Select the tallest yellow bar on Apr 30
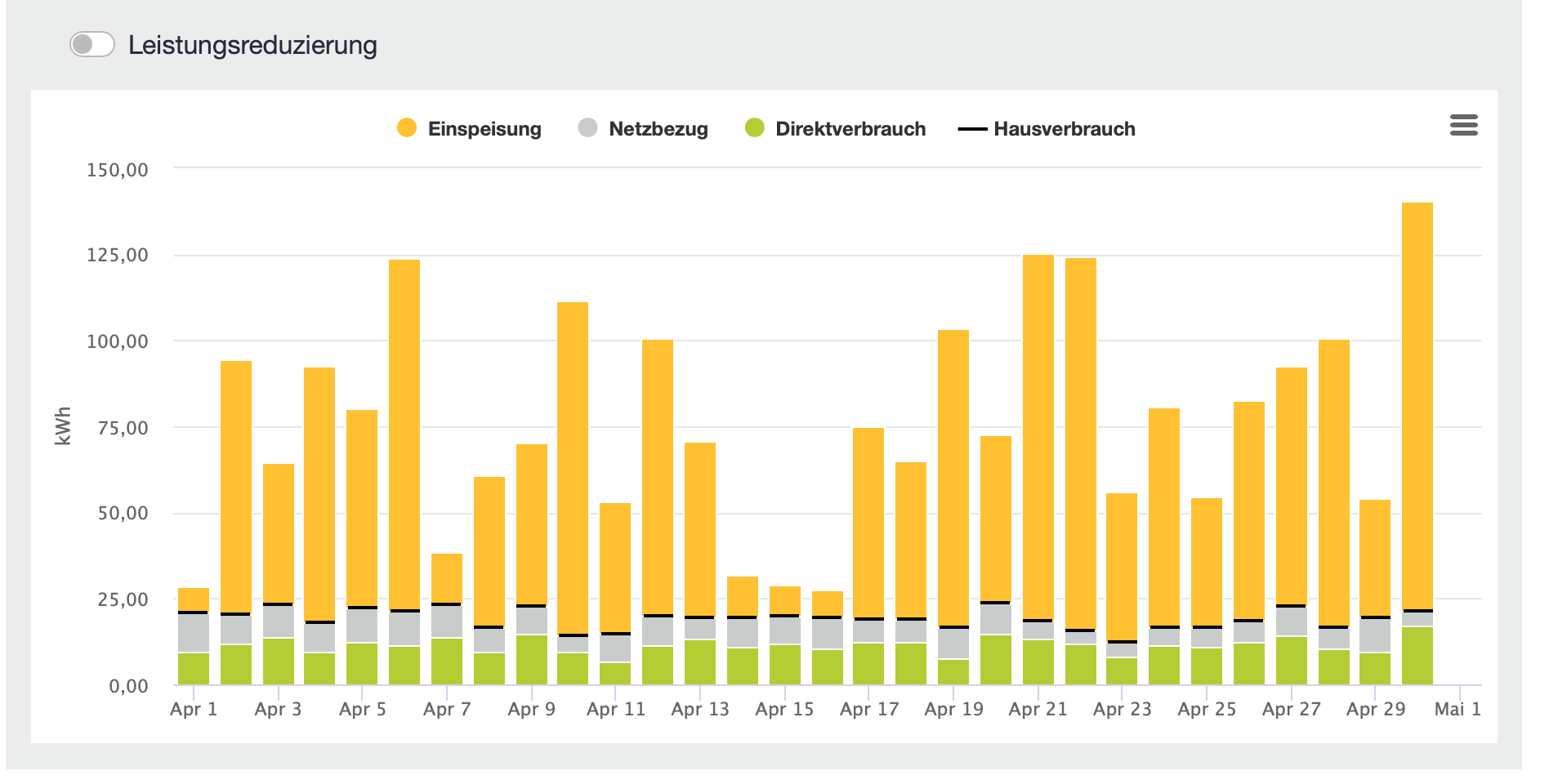The image size is (1549, 784). (1417, 406)
